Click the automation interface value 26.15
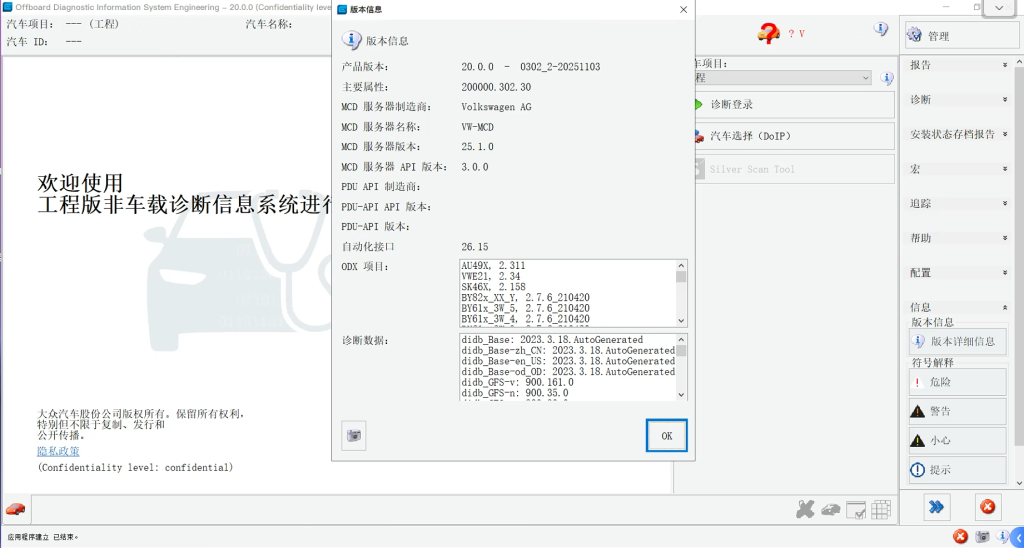 tap(474, 247)
